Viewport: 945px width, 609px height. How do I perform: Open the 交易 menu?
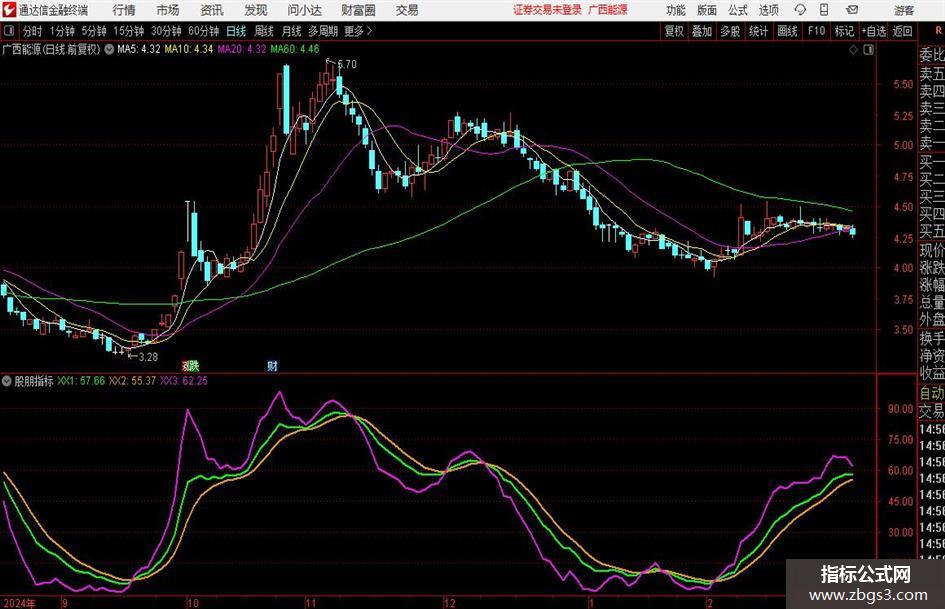click(x=407, y=10)
